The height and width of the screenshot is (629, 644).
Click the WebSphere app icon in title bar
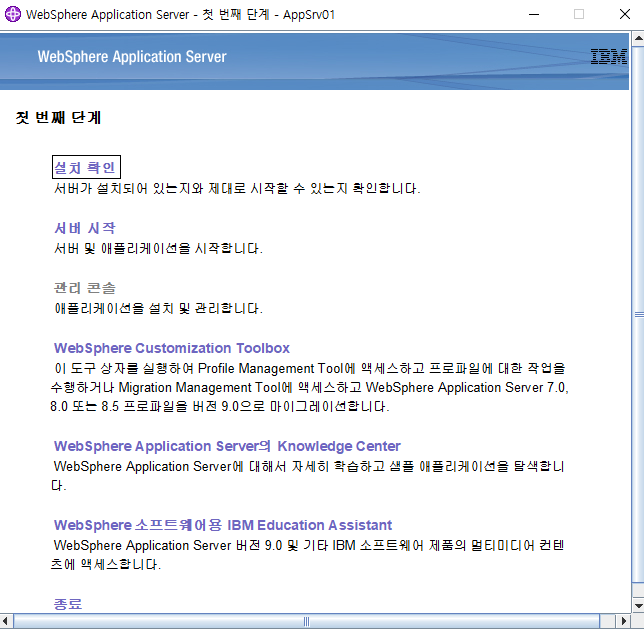click(x=13, y=14)
